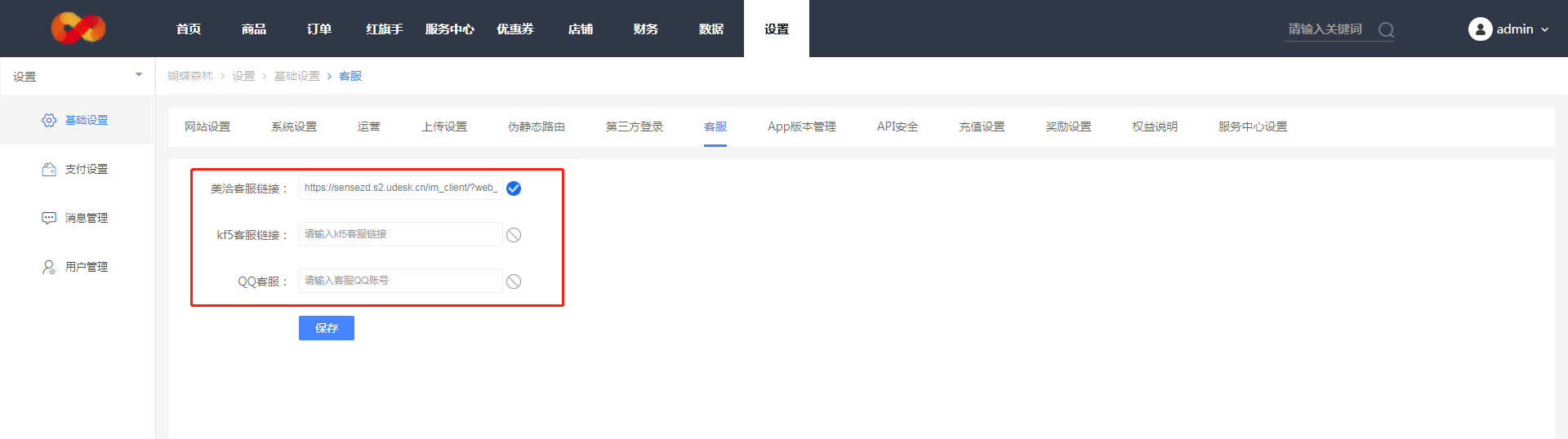Switch to the 伪静态路由 tab
Viewport: 1568px width, 439px height.
coord(537,126)
